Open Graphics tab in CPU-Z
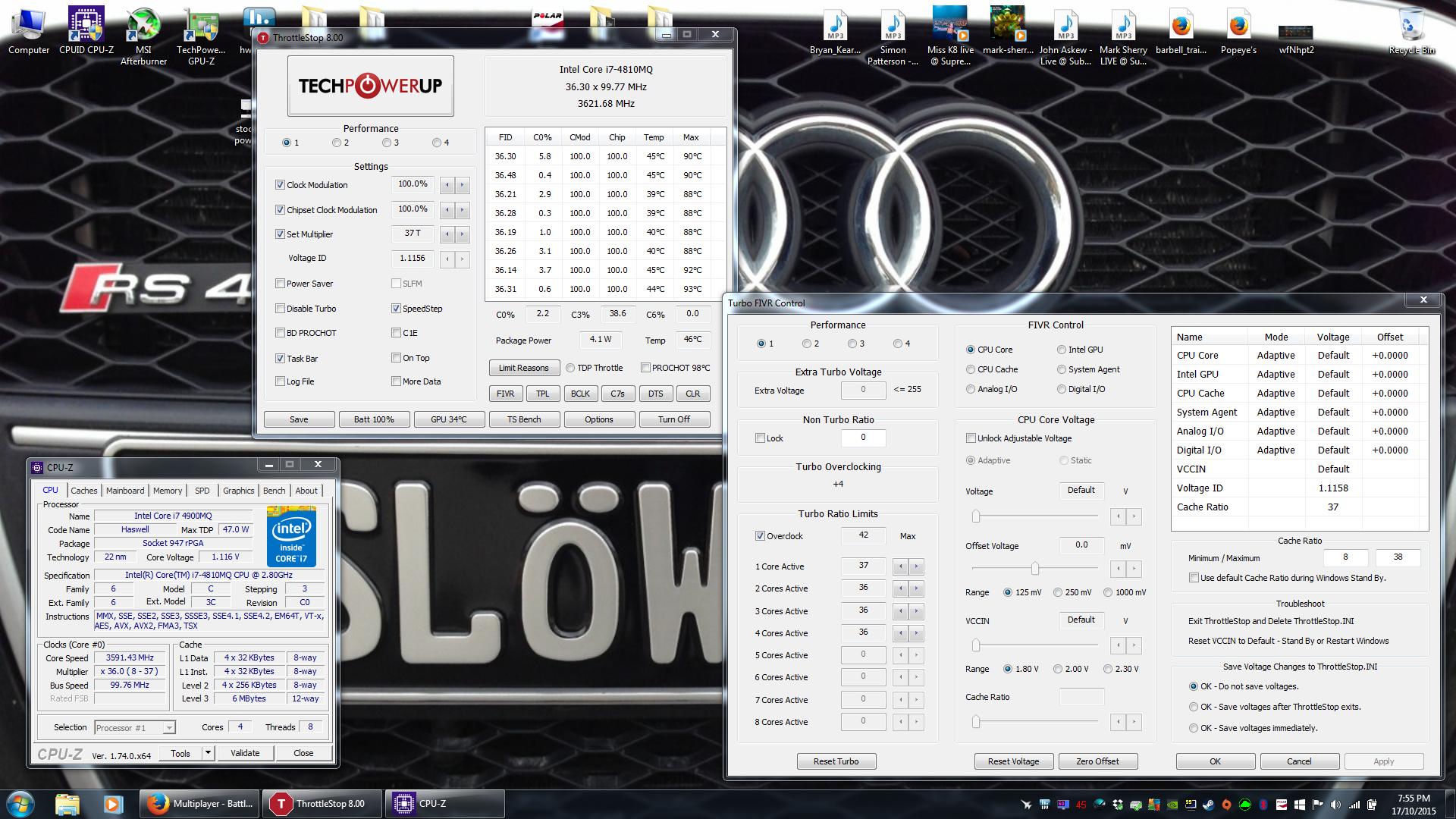The height and width of the screenshot is (819, 1456). [239, 491]
